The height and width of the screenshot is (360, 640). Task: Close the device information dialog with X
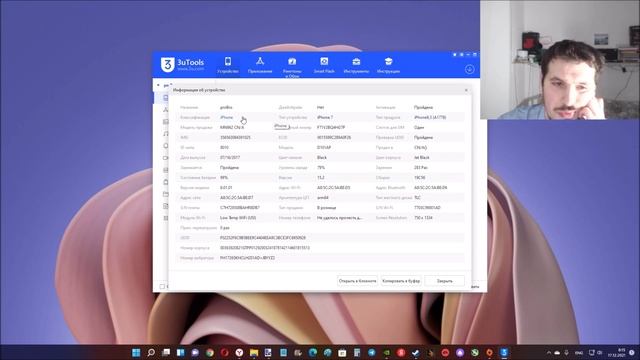tap(466, 90)
